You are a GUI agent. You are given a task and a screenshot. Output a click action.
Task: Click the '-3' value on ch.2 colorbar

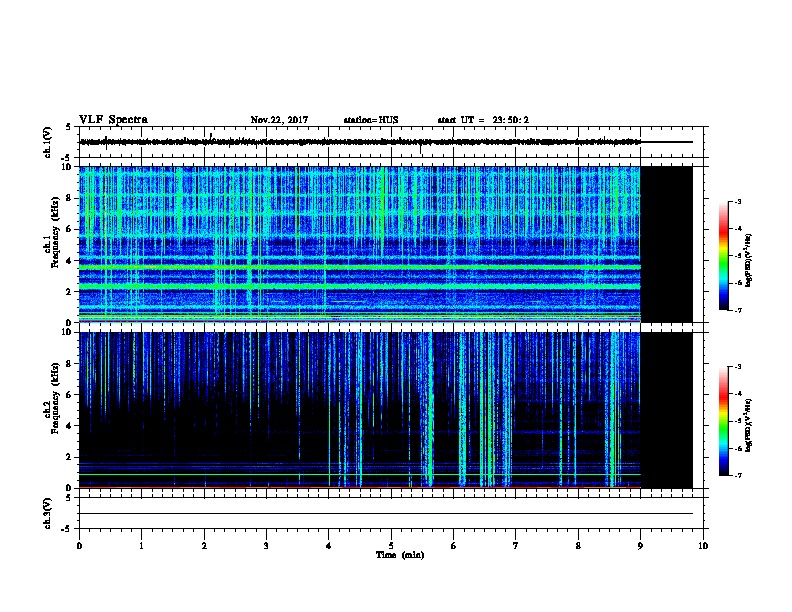coord(737,367)
